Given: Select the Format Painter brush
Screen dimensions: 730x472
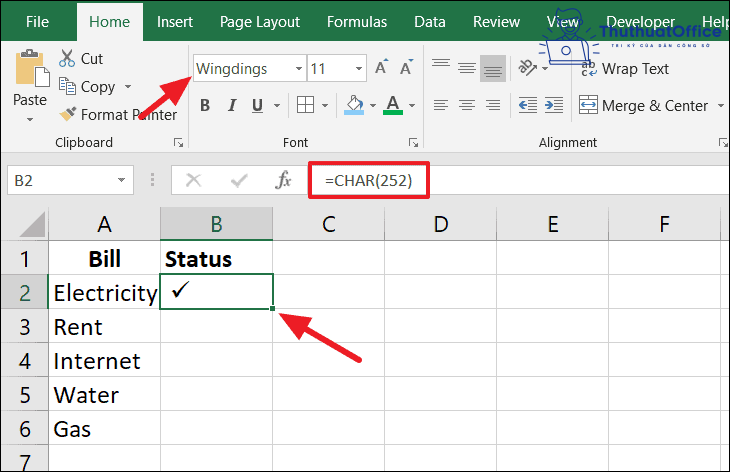Looking at the screenshot, I should tap(68, 114).
